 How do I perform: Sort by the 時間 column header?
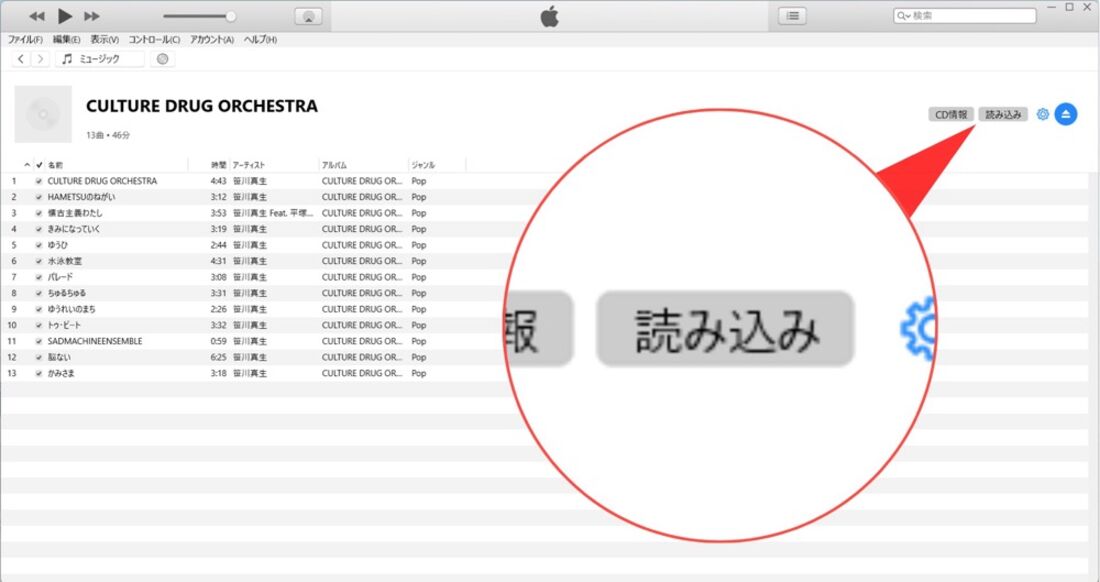pyautogui.click(x=219, y=165)
